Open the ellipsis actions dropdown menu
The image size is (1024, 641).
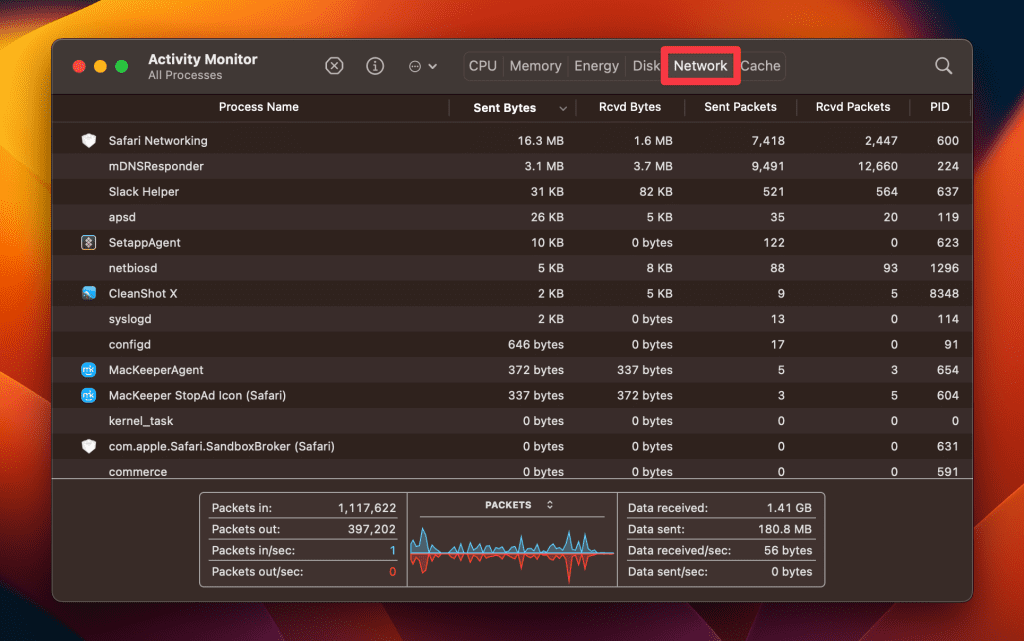pos(423,66)
